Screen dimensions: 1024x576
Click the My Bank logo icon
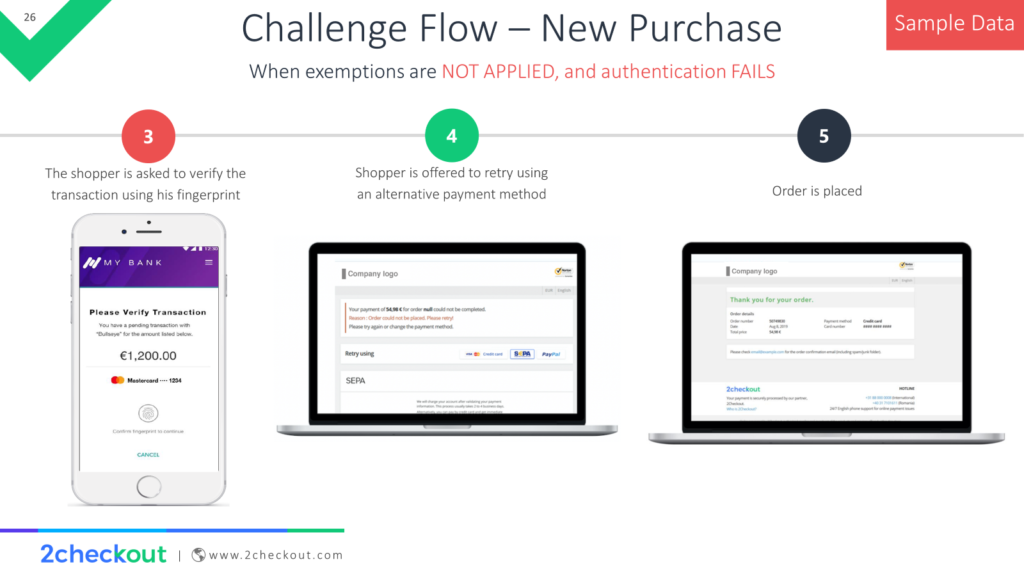(91, 263)
